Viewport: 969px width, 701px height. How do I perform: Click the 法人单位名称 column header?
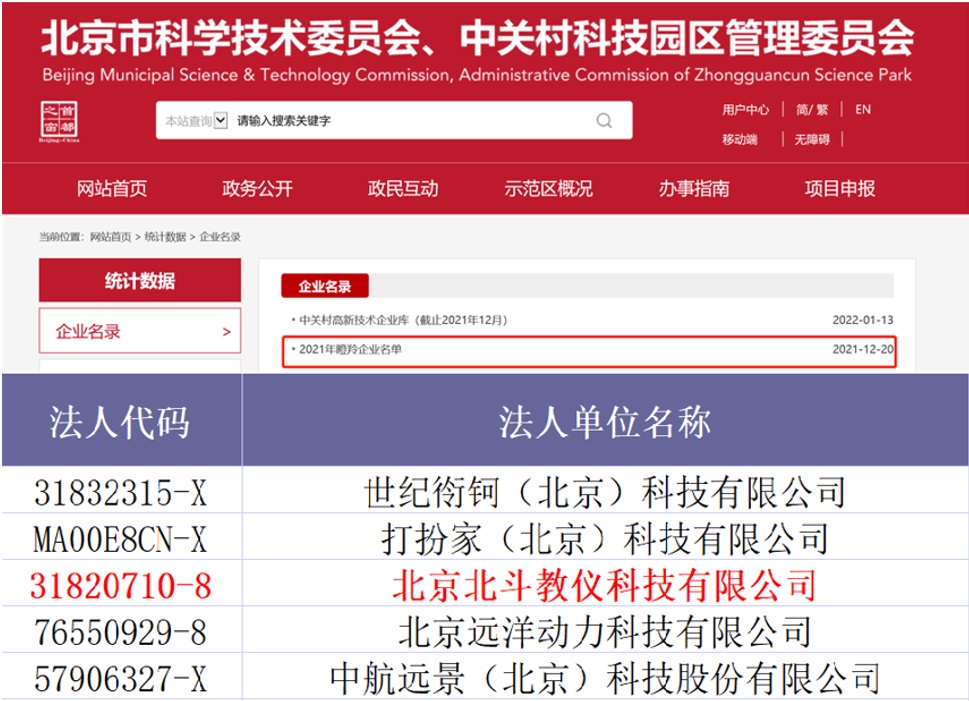pyautogui.click(x=606, y=422)
